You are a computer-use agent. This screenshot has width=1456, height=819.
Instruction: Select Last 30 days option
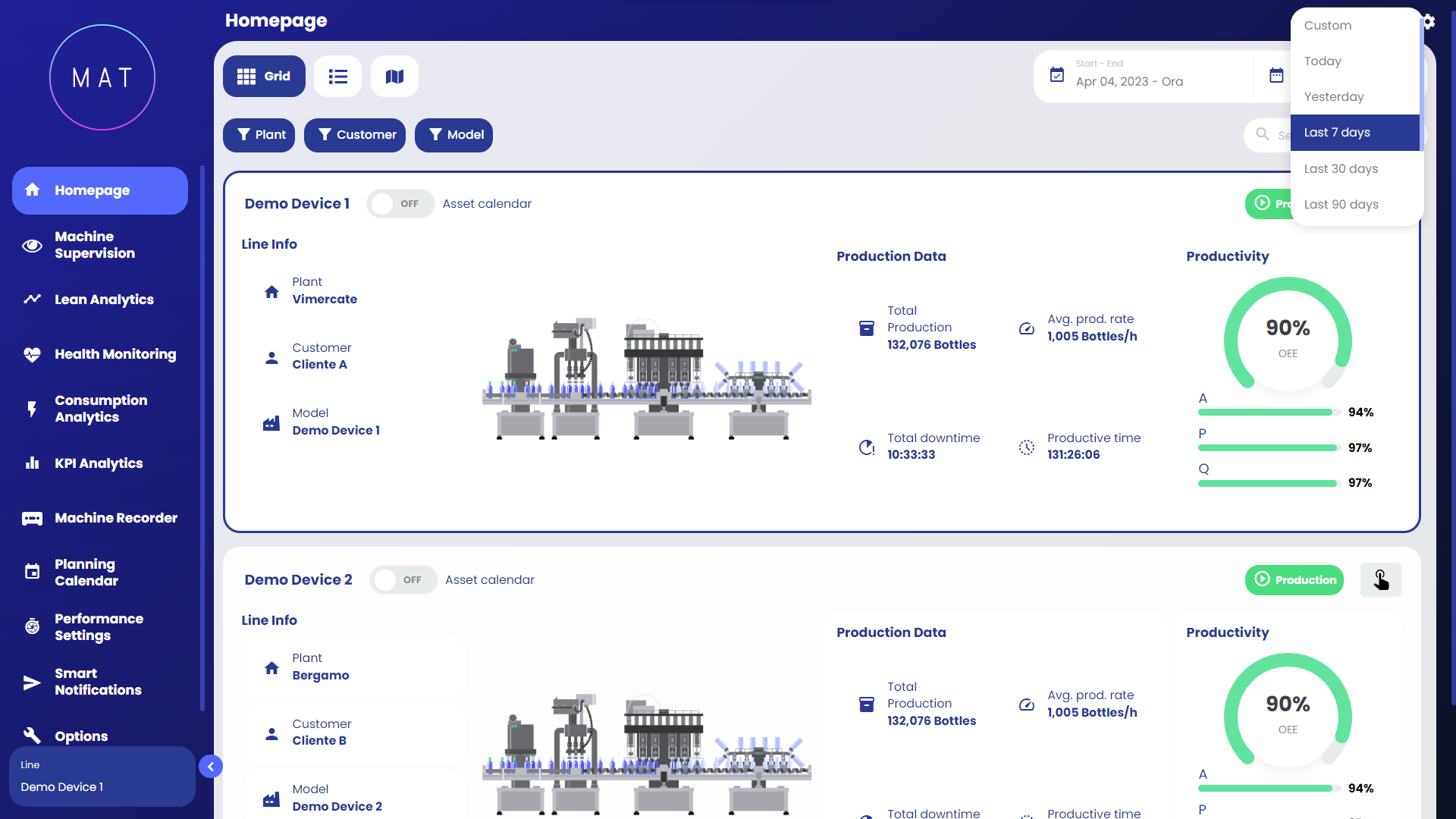coord(1341,169)
